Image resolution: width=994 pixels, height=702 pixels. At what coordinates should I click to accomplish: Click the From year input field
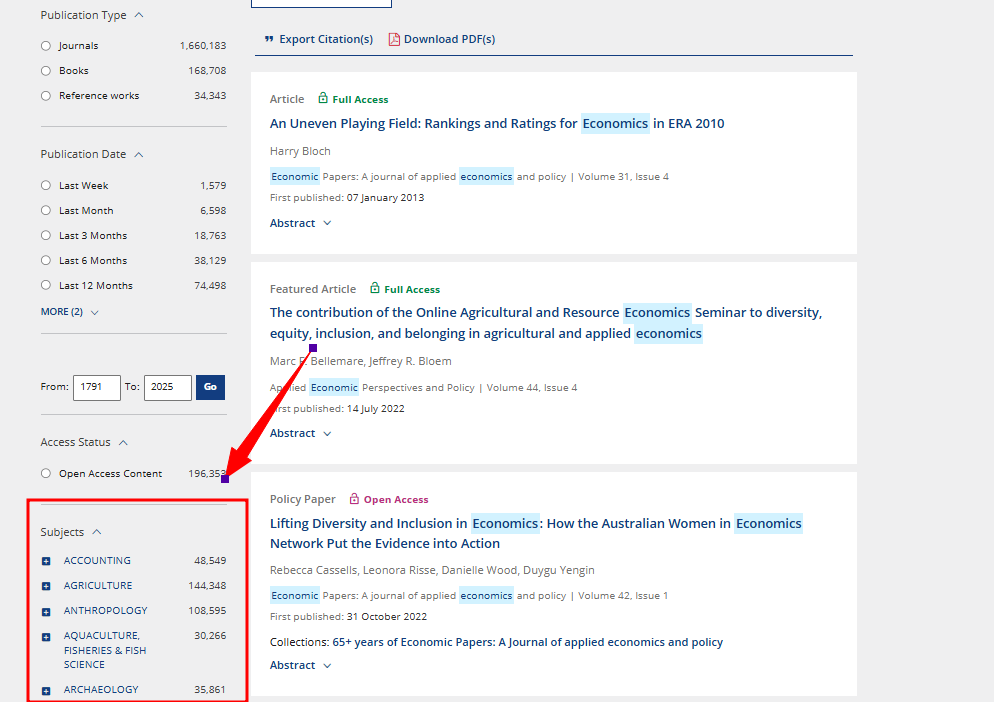pos(96,387)
